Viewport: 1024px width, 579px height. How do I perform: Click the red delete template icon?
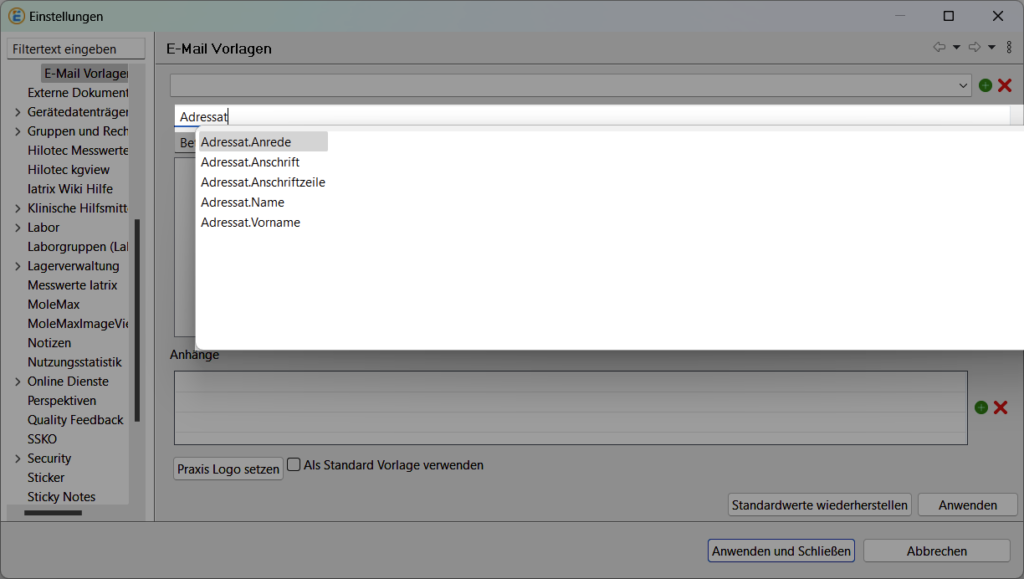pyautogui.click(x=1005, y=86)
